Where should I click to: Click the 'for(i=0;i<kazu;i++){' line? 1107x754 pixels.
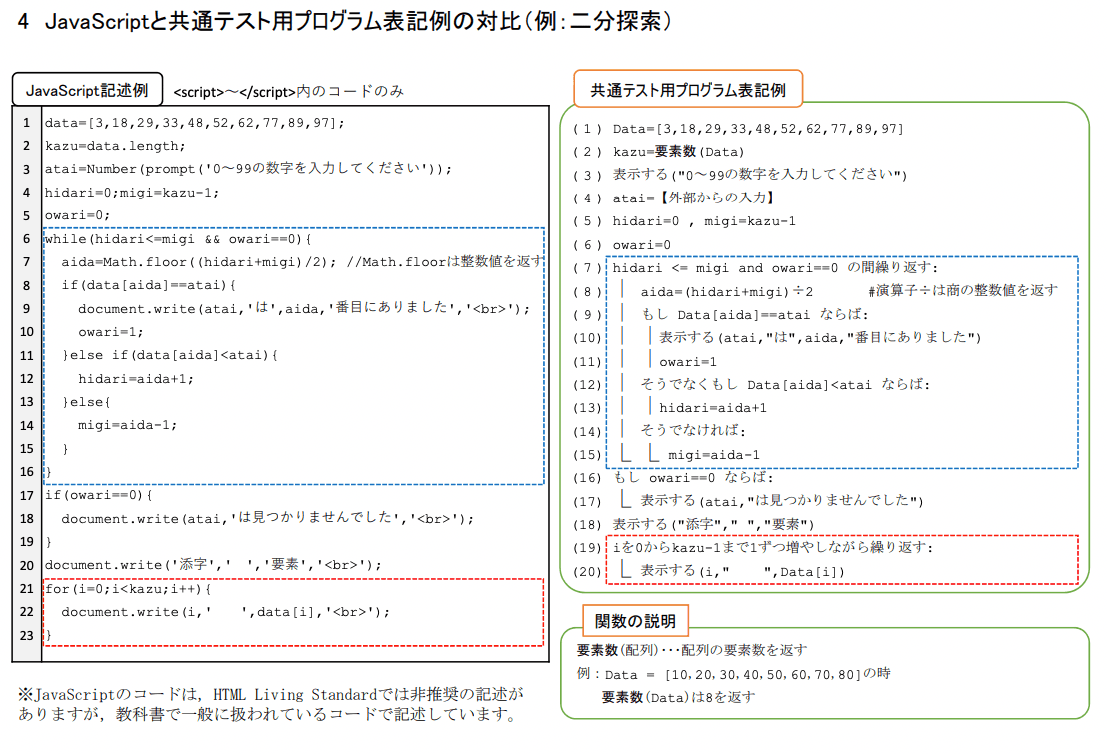[128, 588]
